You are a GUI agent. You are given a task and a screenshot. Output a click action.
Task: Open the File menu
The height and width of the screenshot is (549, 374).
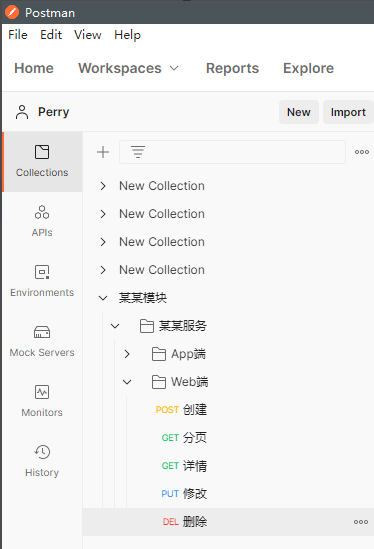point(18,35)
